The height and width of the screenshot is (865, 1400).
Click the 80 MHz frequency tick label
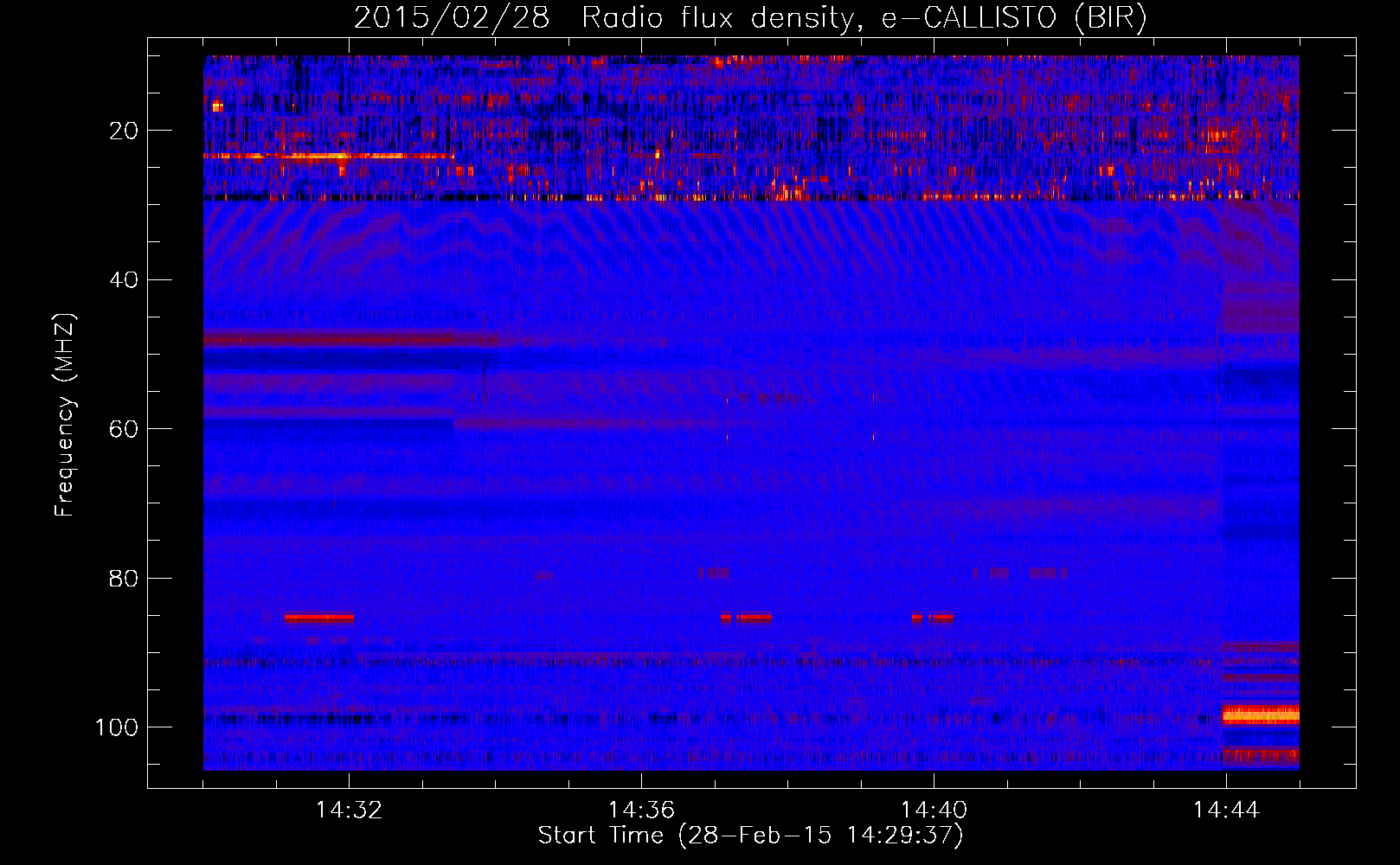coord(124,578)
